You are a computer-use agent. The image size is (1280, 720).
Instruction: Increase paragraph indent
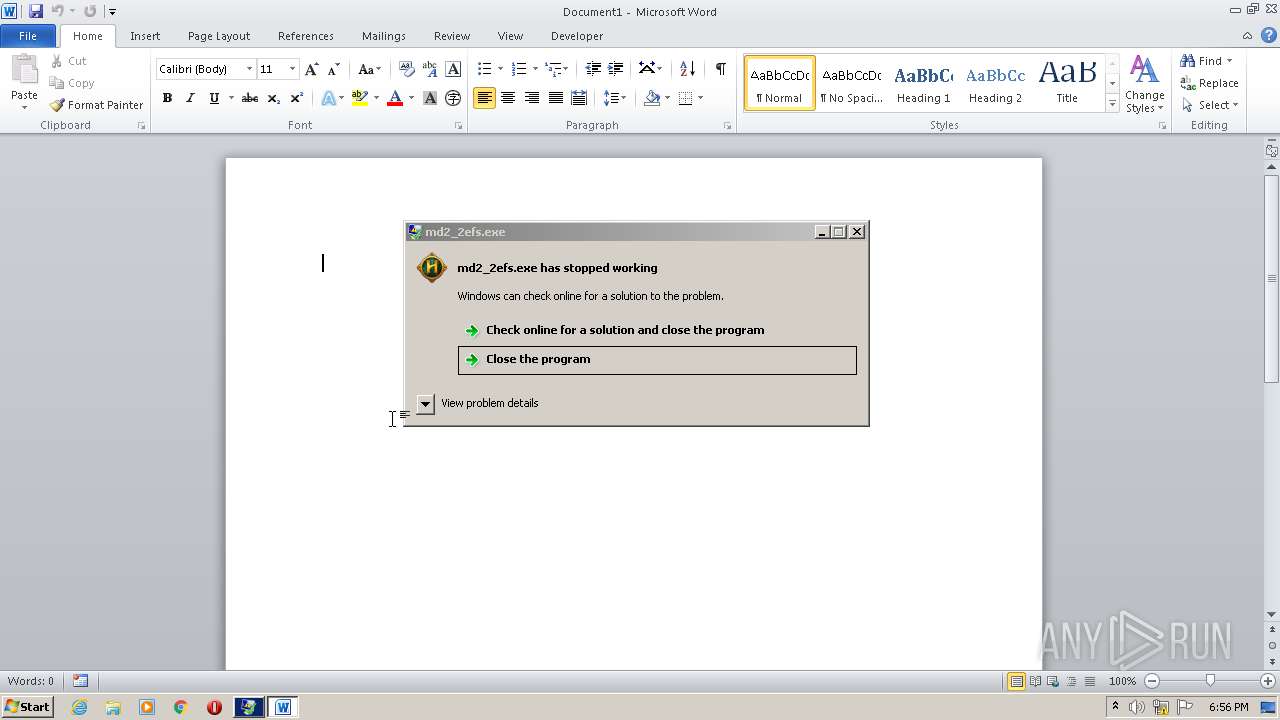click(616, 69)
